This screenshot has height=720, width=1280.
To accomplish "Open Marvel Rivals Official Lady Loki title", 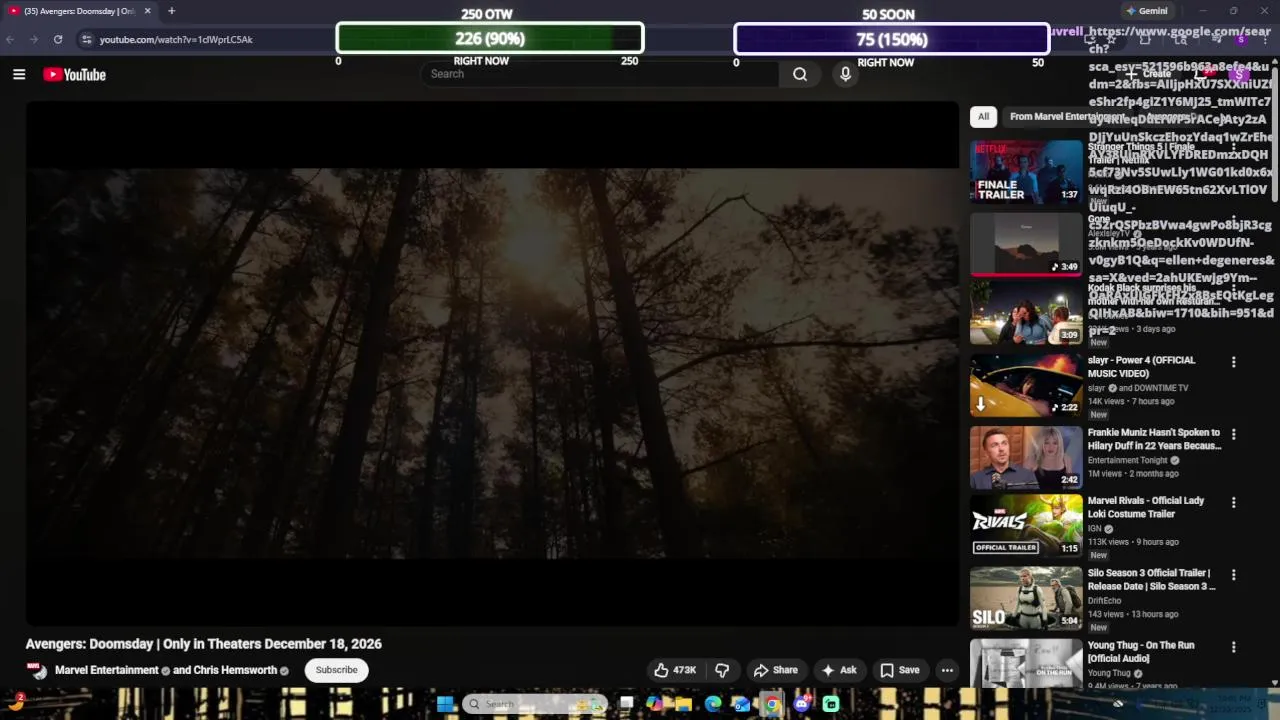I will 1146,507.
